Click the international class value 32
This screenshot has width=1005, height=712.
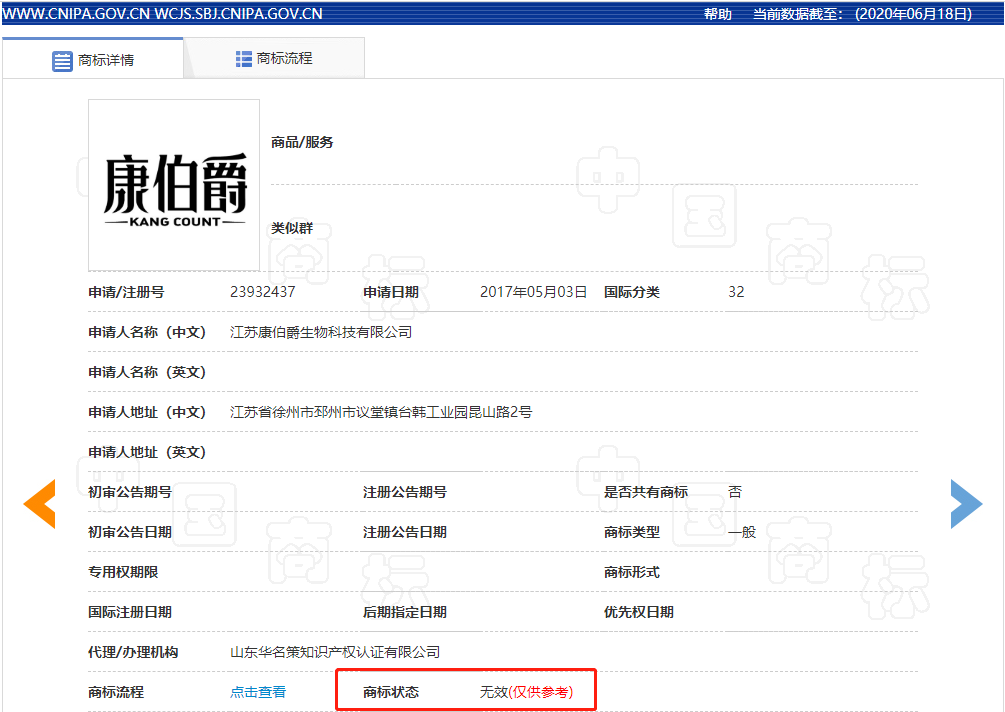click(736, 292)
